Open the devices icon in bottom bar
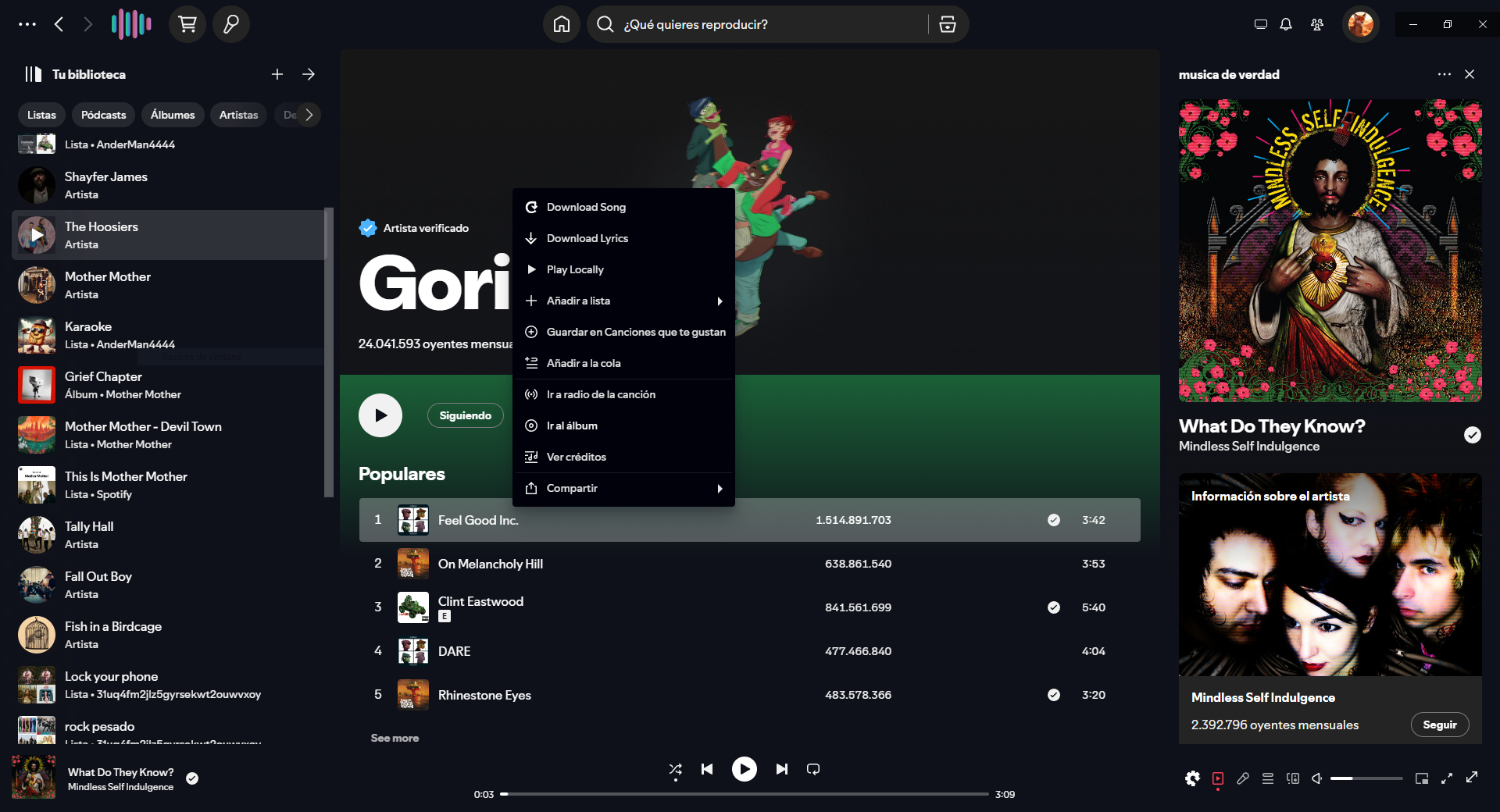Viewport: 1500px width, 812px height. 1293,778
